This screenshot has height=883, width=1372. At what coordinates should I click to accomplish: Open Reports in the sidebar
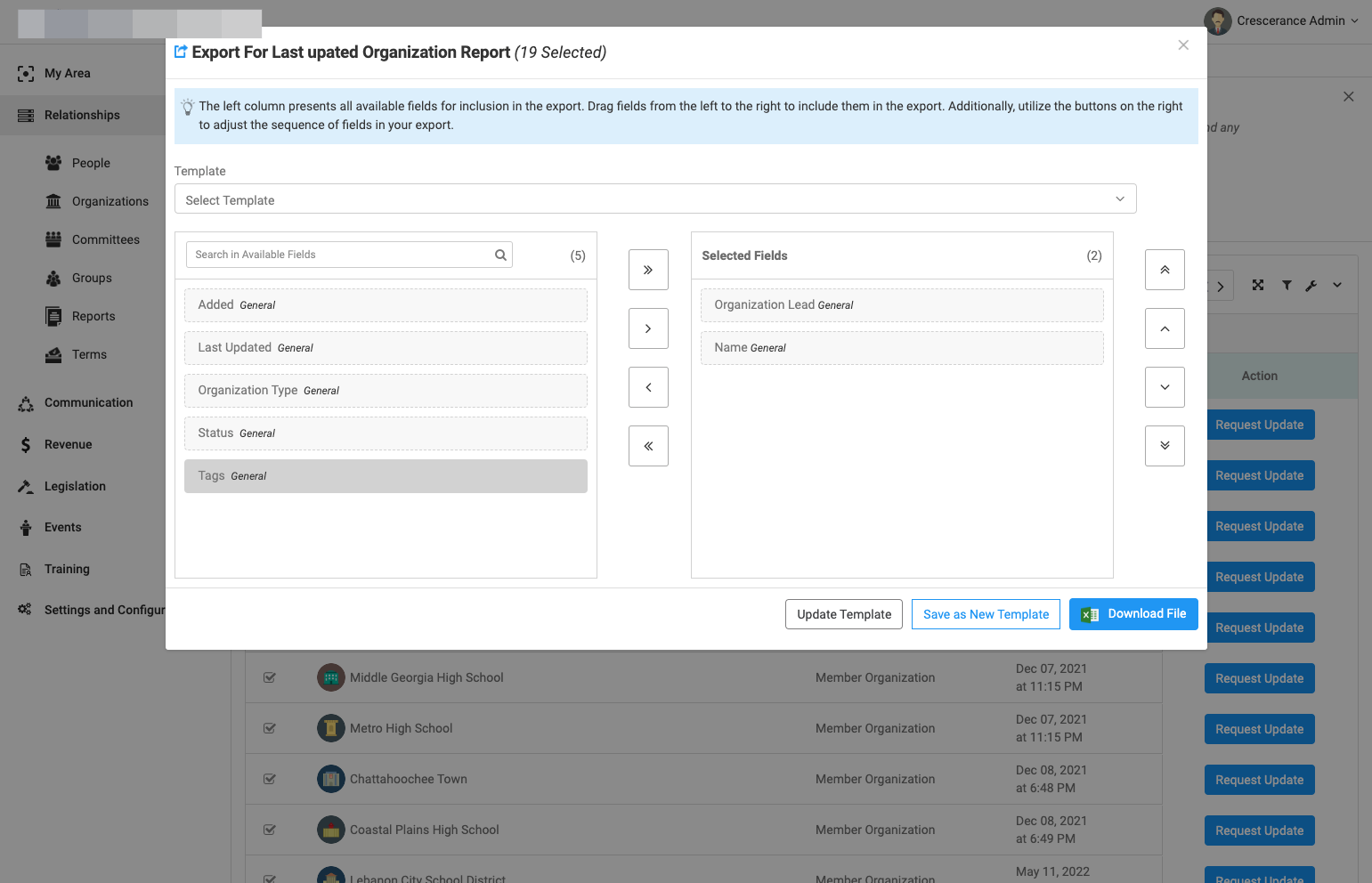[93, 316]
